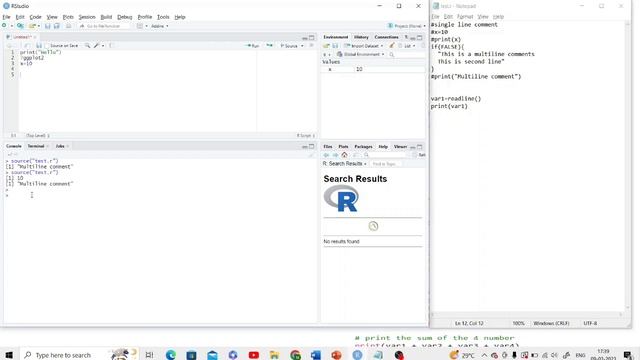Click the Run button in editor
The height and width of the screenshot is (360, 640).
click(253, 46)
